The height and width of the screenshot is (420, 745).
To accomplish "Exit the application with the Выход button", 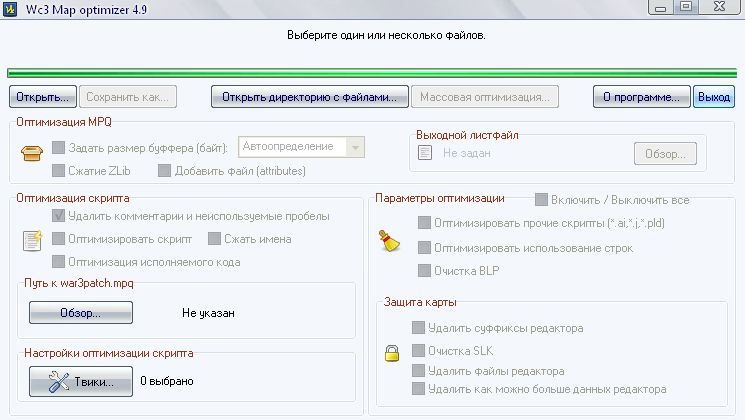I will [x=714, y=97].
